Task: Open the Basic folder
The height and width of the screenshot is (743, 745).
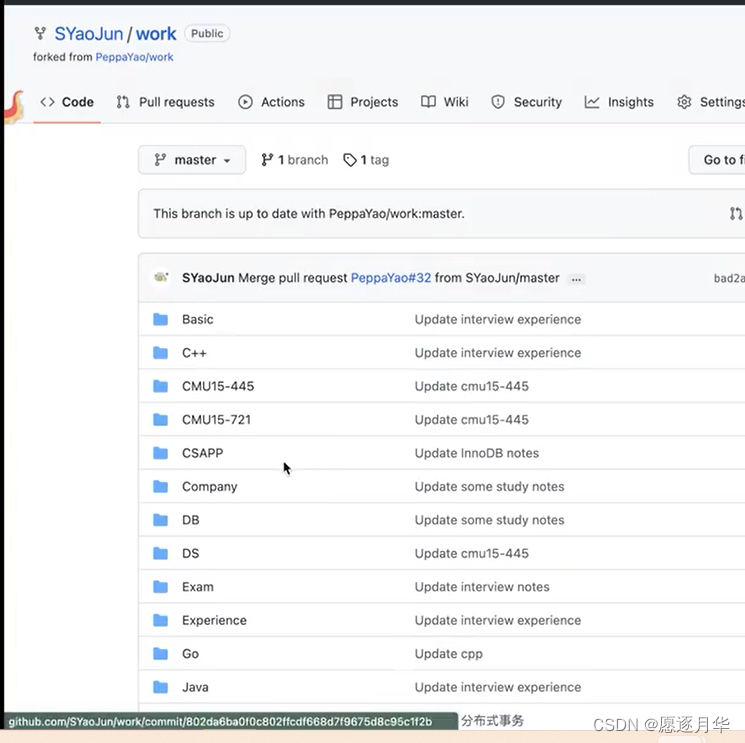Action: (x=198, y=319)
